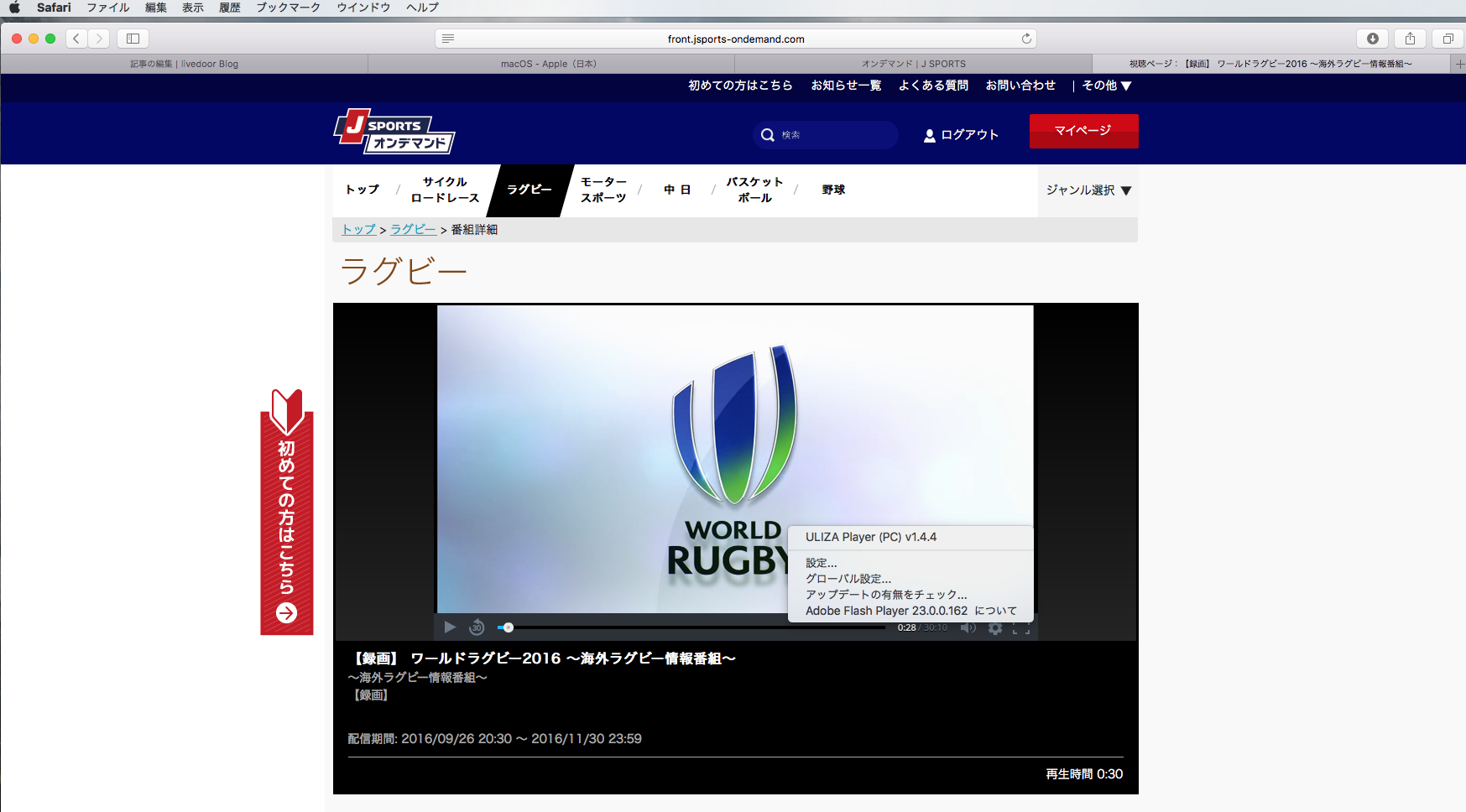The width and height of the screenshot is (1466, 812).
Task: Open the ウインドウ menu
Action: [363, 8]
